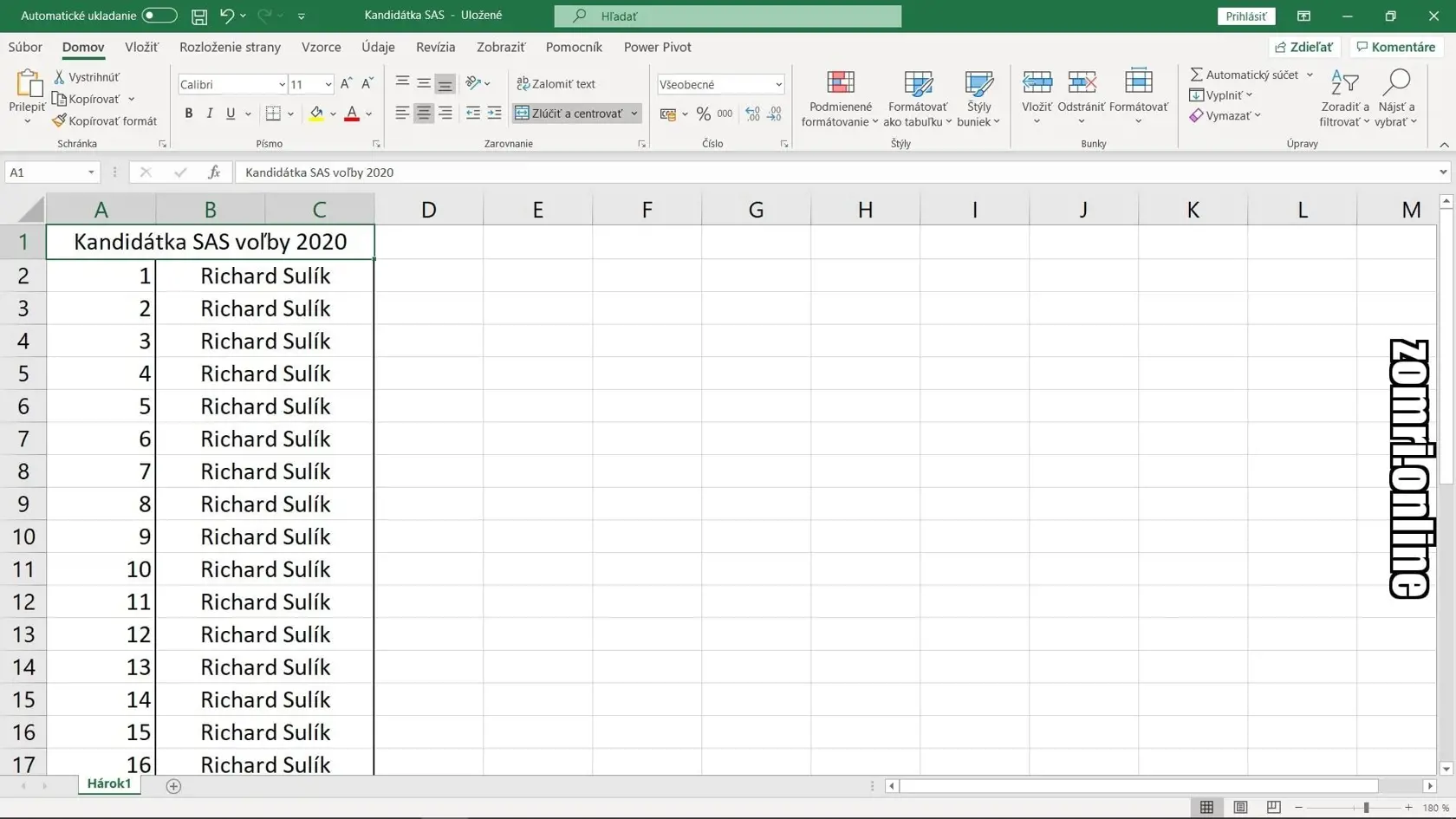This screenshot has height=819, width=1456.
Task: Click the zoom slider handle
Action: pos(1366,807)
